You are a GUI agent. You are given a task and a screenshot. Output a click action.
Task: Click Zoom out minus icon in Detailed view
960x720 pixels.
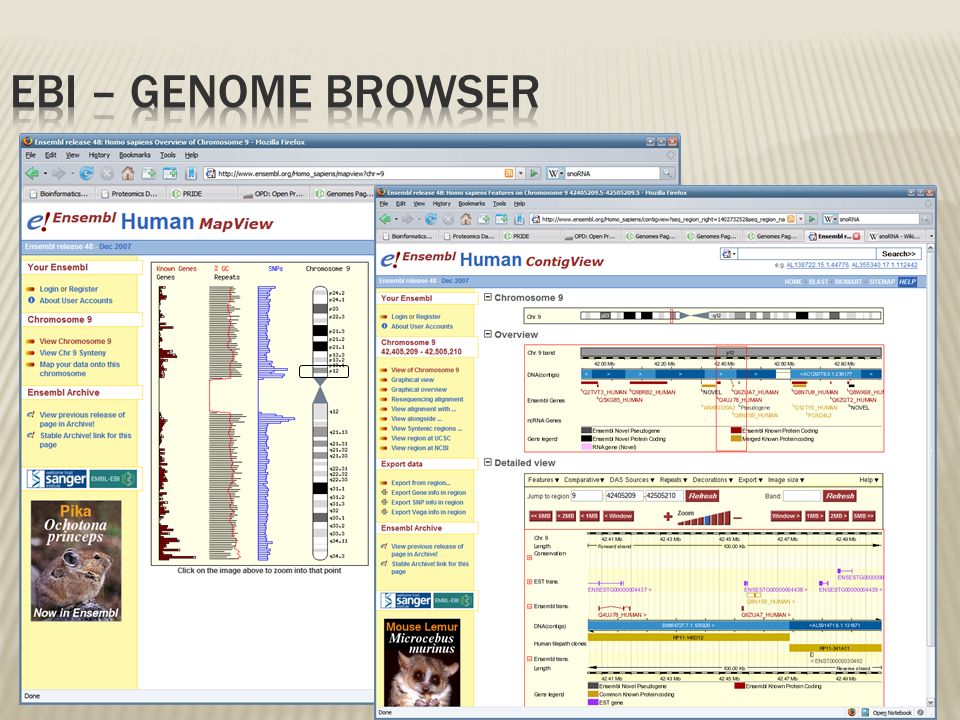[x=738, y=518]
